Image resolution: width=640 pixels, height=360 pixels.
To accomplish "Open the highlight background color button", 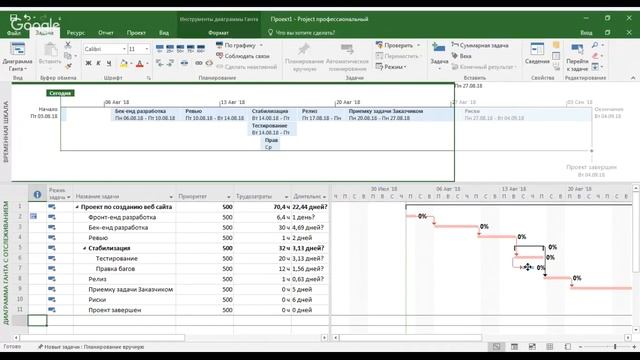I will (x=123, y=63).
